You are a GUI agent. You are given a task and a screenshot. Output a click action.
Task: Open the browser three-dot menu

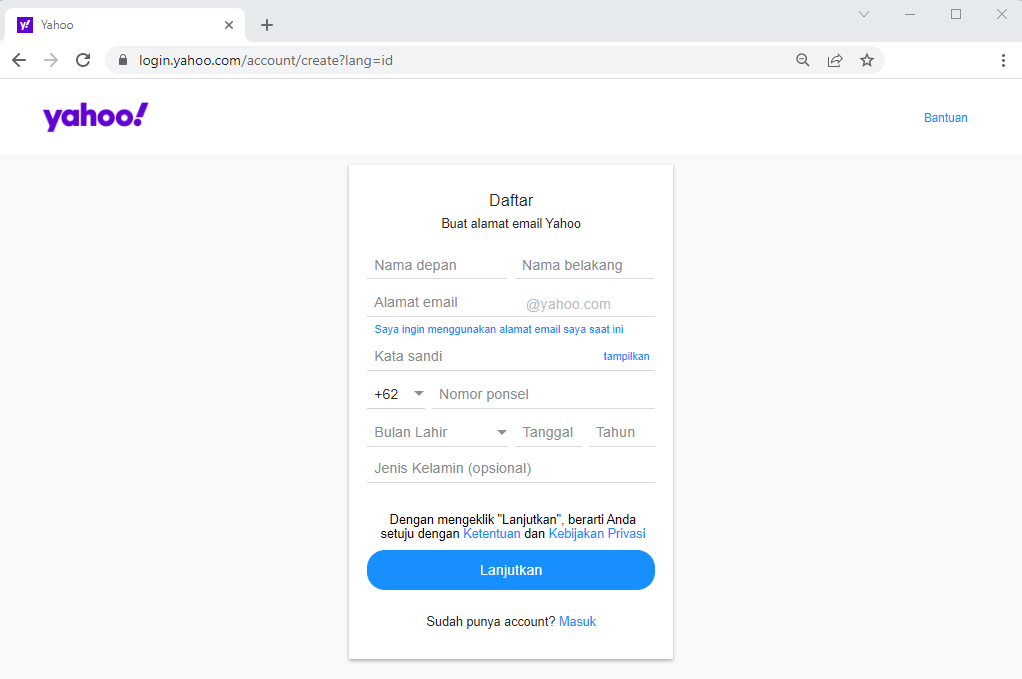coord(1004,61)
